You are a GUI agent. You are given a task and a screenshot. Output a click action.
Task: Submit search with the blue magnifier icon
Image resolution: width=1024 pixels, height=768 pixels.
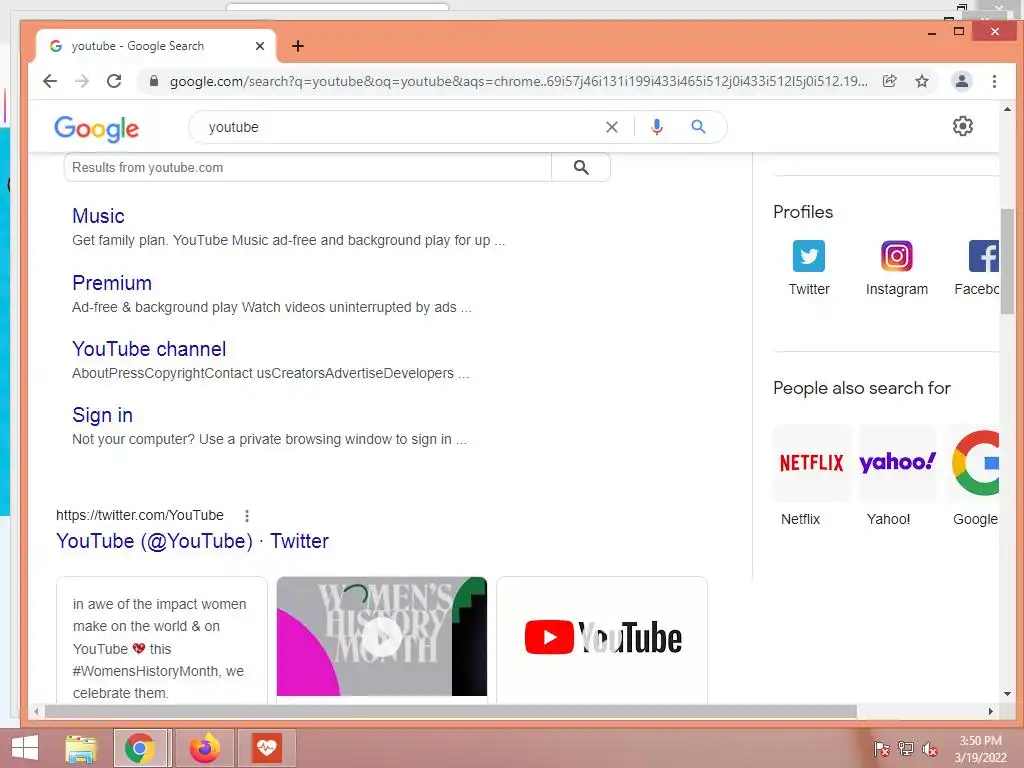click(698, 127)
